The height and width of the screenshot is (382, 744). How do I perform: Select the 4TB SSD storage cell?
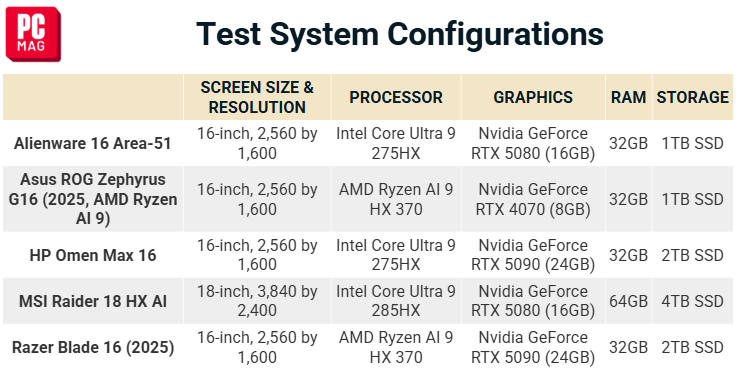(693, 301)
